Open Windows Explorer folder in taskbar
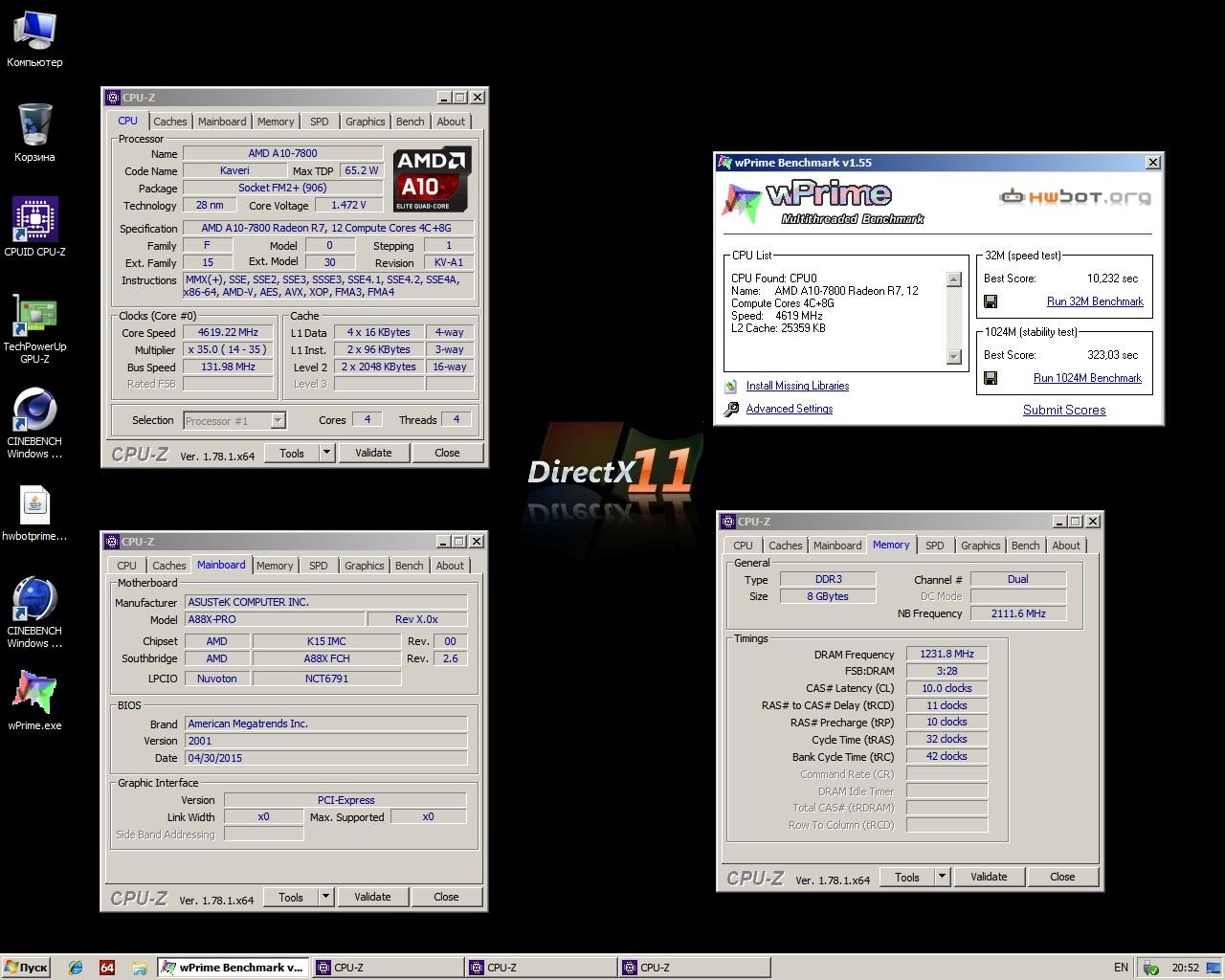This screenshot has width=1225, height=980. [139, 968]
